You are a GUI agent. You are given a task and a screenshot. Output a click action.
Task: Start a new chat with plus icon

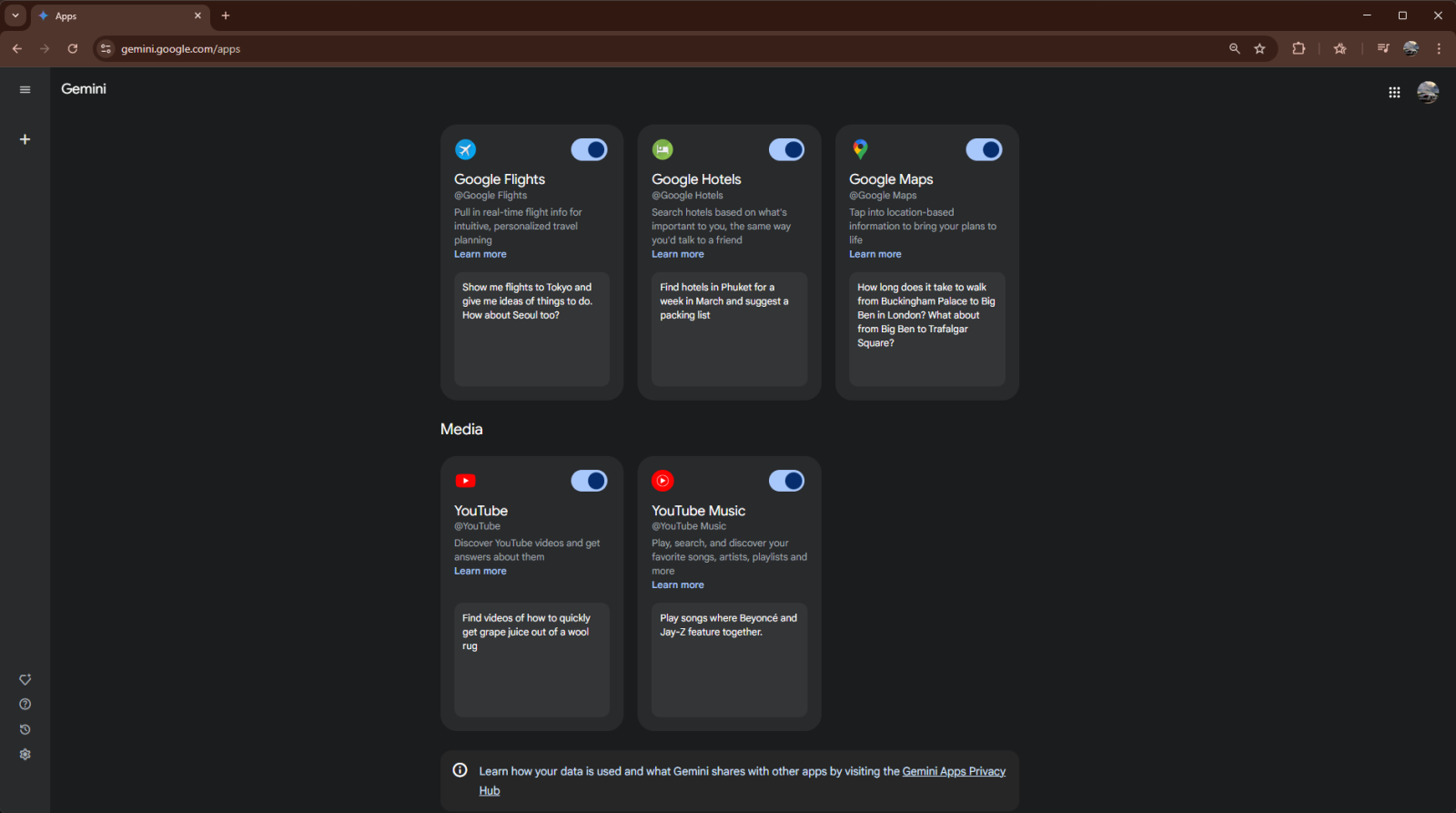(25, 139)
